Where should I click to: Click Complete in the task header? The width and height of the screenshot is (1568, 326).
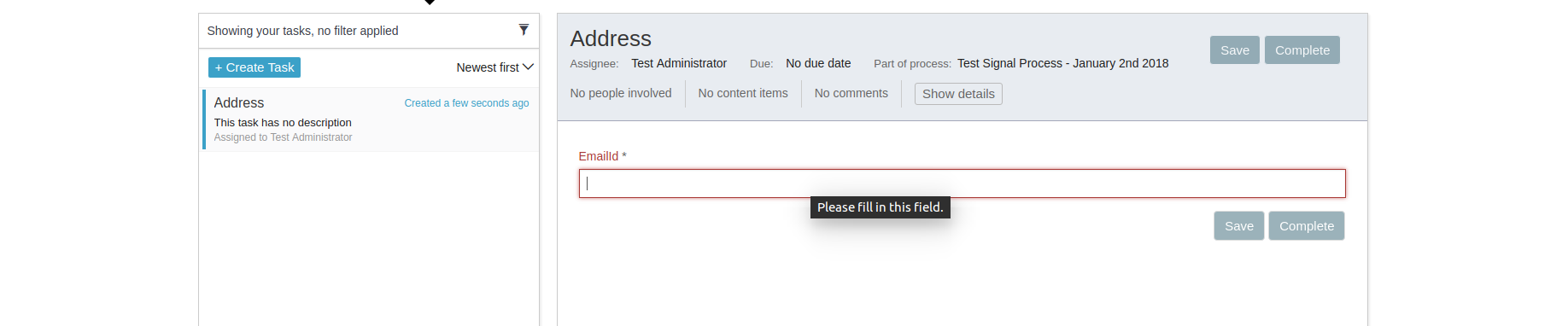click(1302, 50)
